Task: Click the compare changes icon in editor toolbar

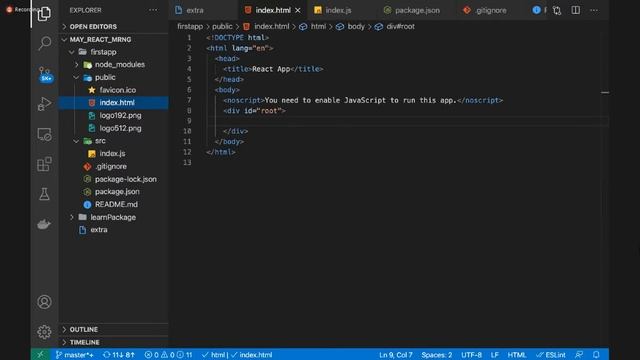Action: 557,10
